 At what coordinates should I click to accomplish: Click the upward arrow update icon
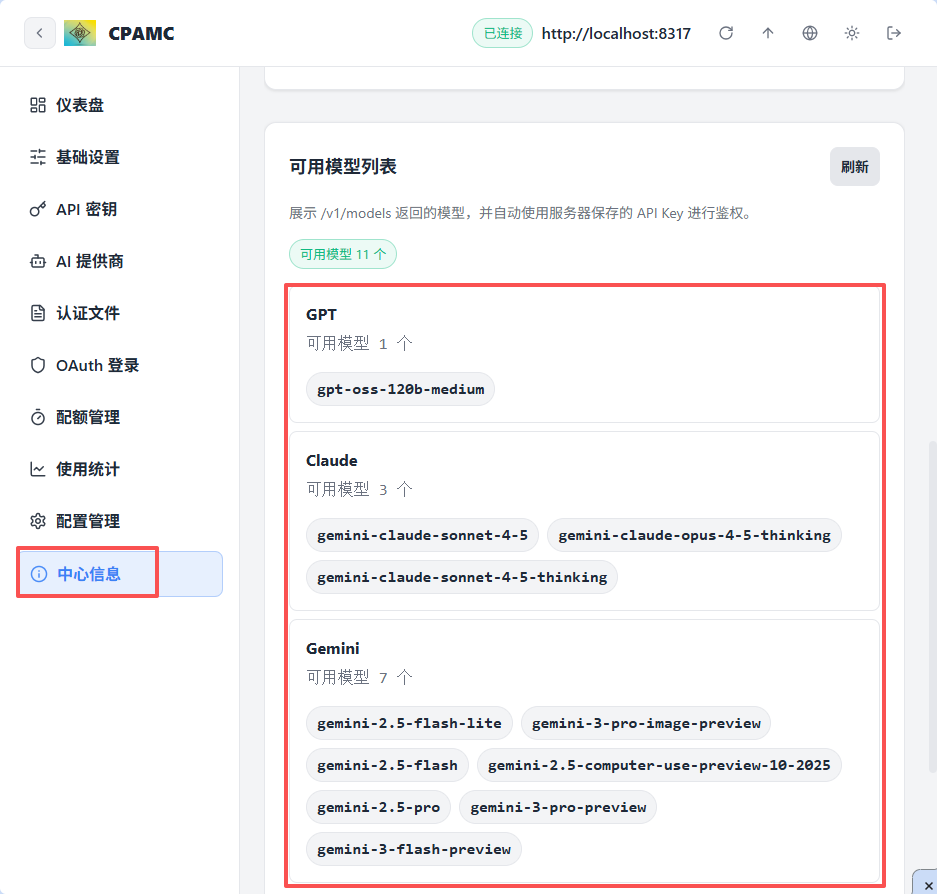[x=768, y=33]
